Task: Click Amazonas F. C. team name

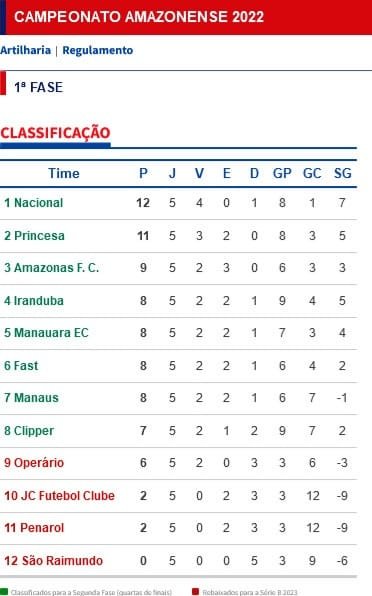Action: pyautogui.click(x=57, y=268)
